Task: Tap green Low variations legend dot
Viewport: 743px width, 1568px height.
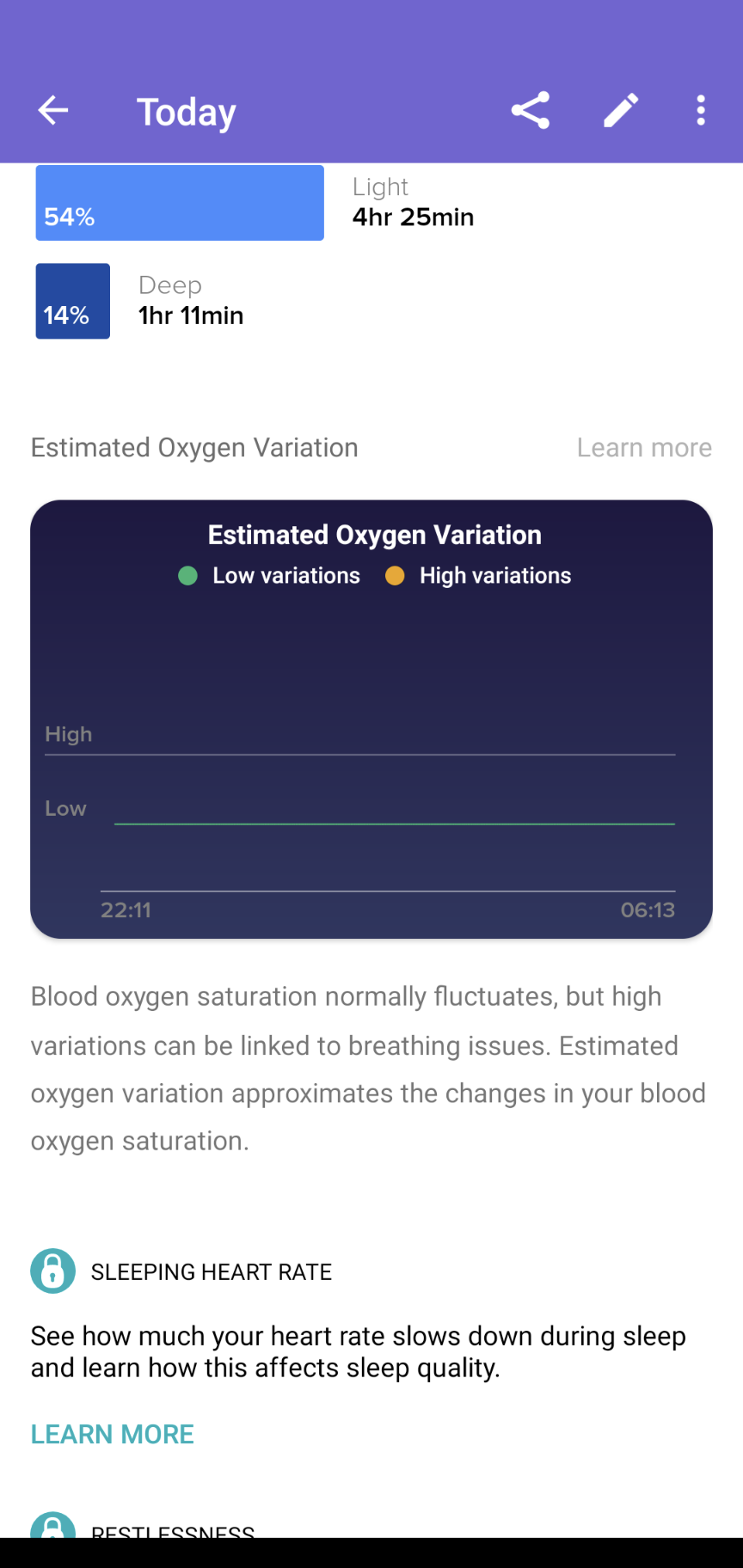Action: [187, 576]
